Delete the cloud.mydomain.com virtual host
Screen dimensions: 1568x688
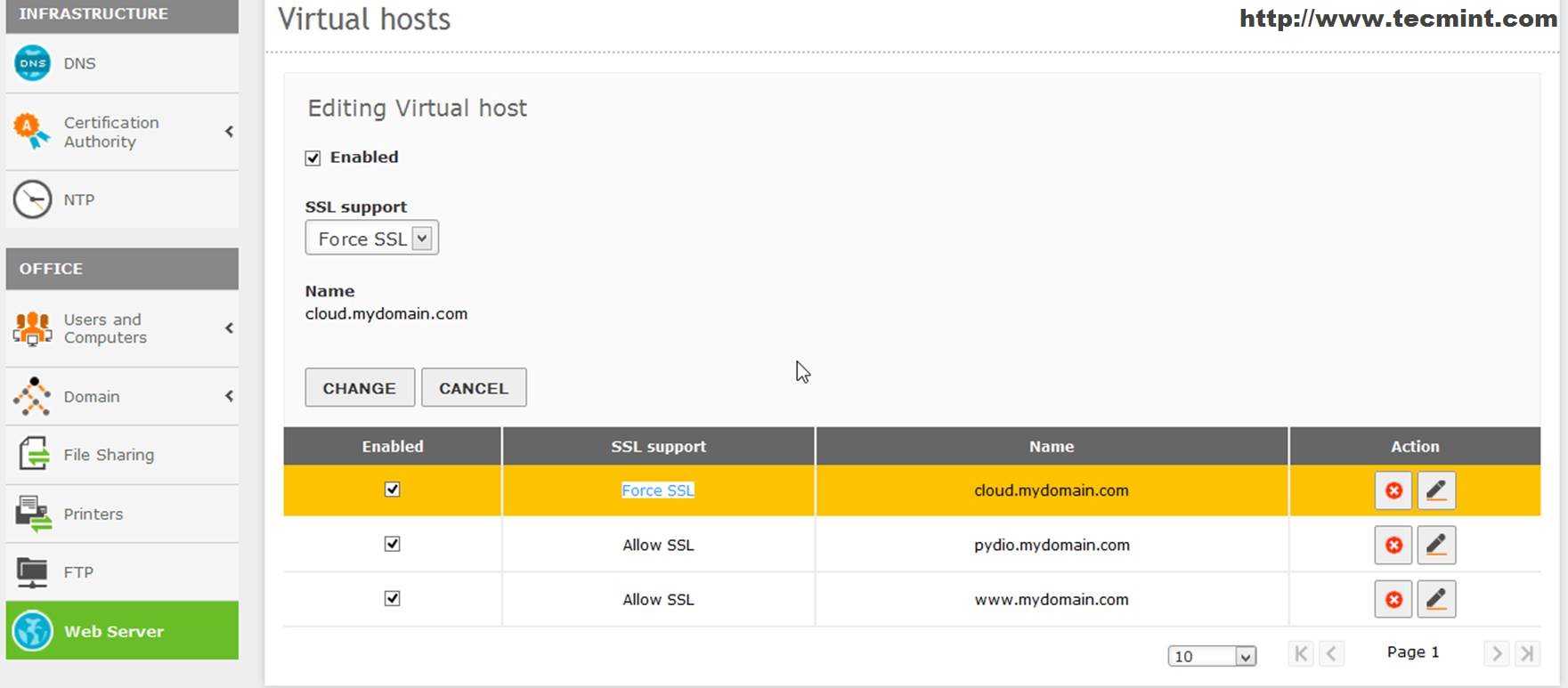(1393, 490)
